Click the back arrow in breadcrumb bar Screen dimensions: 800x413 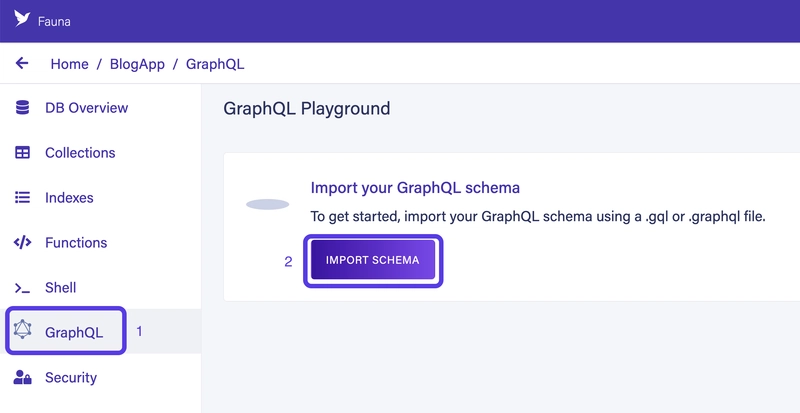pyautogui.click(x=22, y=63)
